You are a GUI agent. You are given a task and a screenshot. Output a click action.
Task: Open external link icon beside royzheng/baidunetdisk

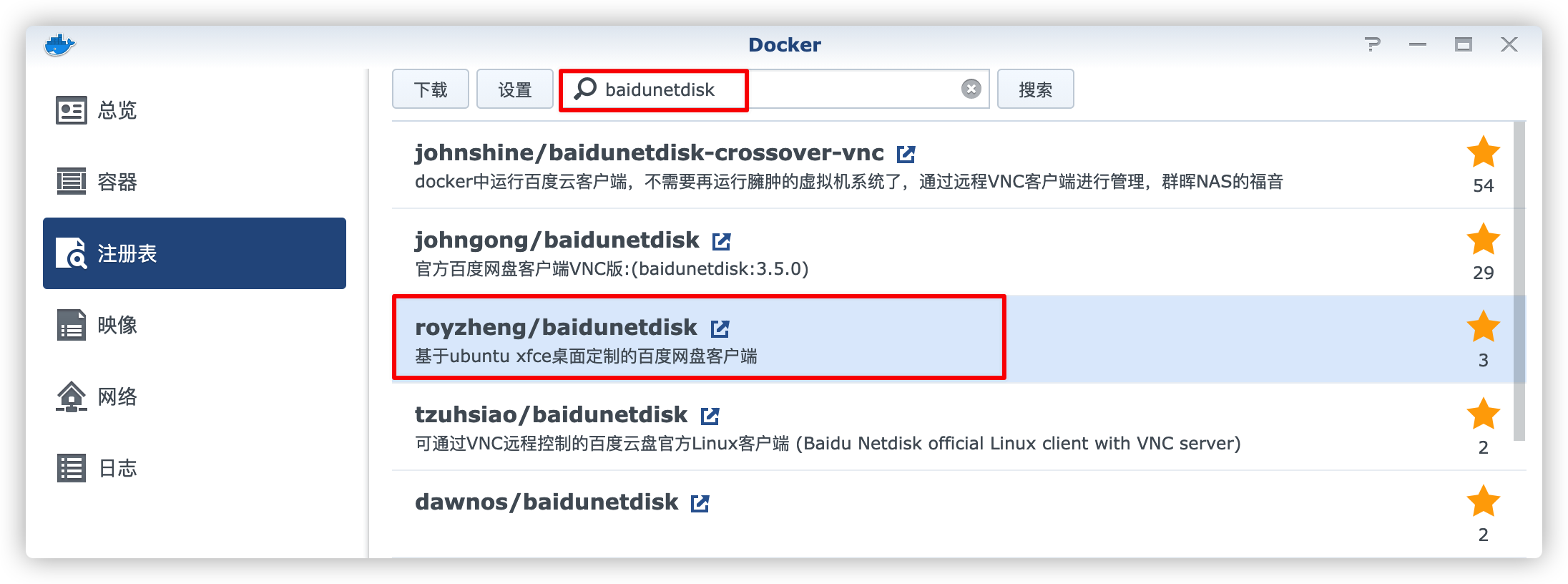[x=720, y=328]
